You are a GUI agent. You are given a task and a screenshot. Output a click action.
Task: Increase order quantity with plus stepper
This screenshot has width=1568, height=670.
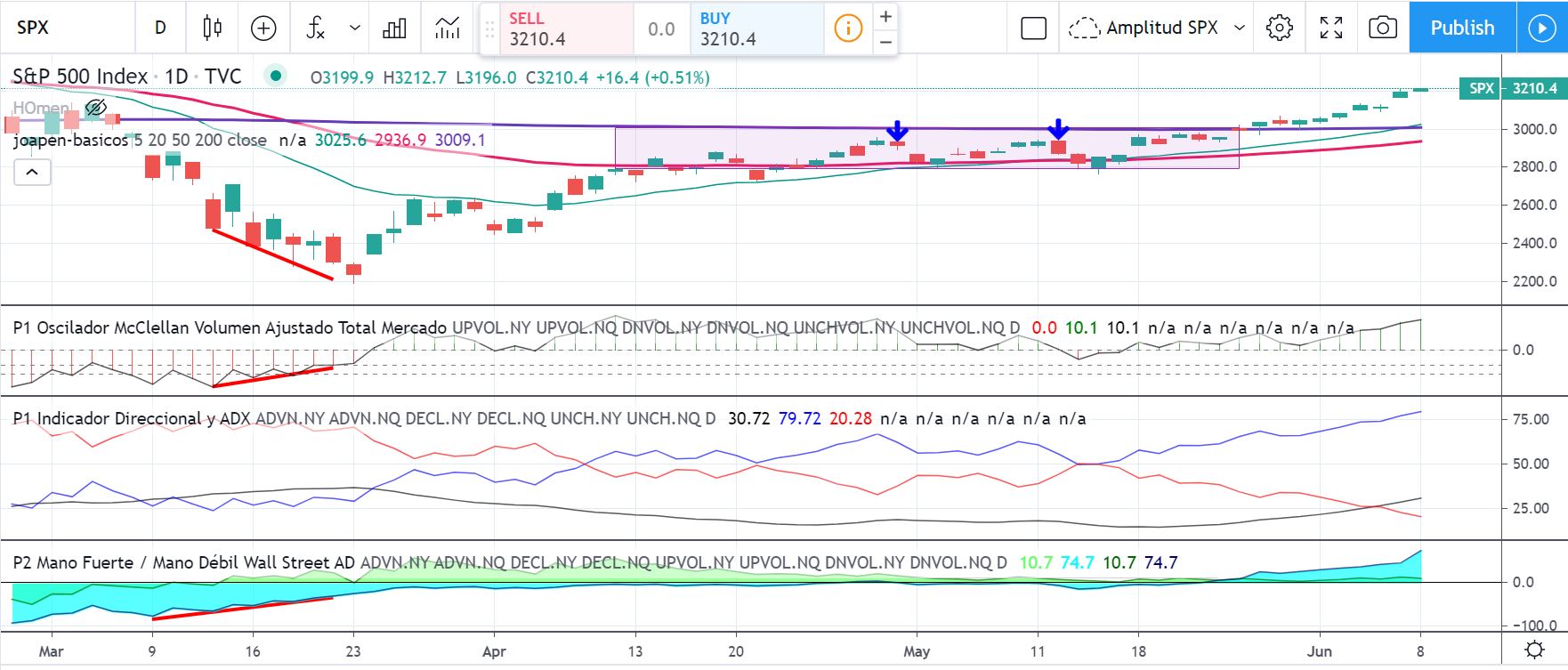click(x=885, y=17)
